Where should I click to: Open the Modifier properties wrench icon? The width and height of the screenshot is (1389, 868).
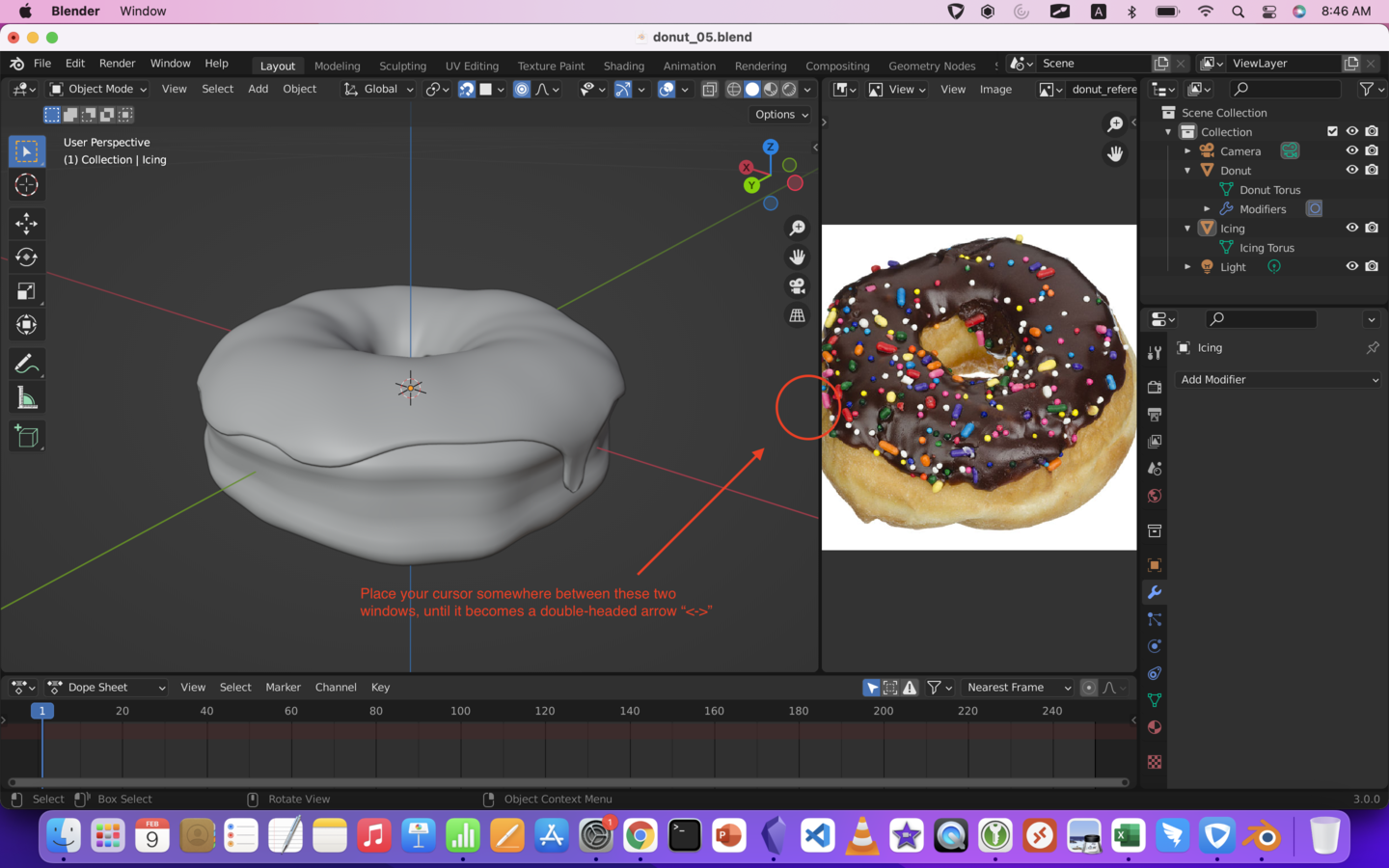[1155, 592]
